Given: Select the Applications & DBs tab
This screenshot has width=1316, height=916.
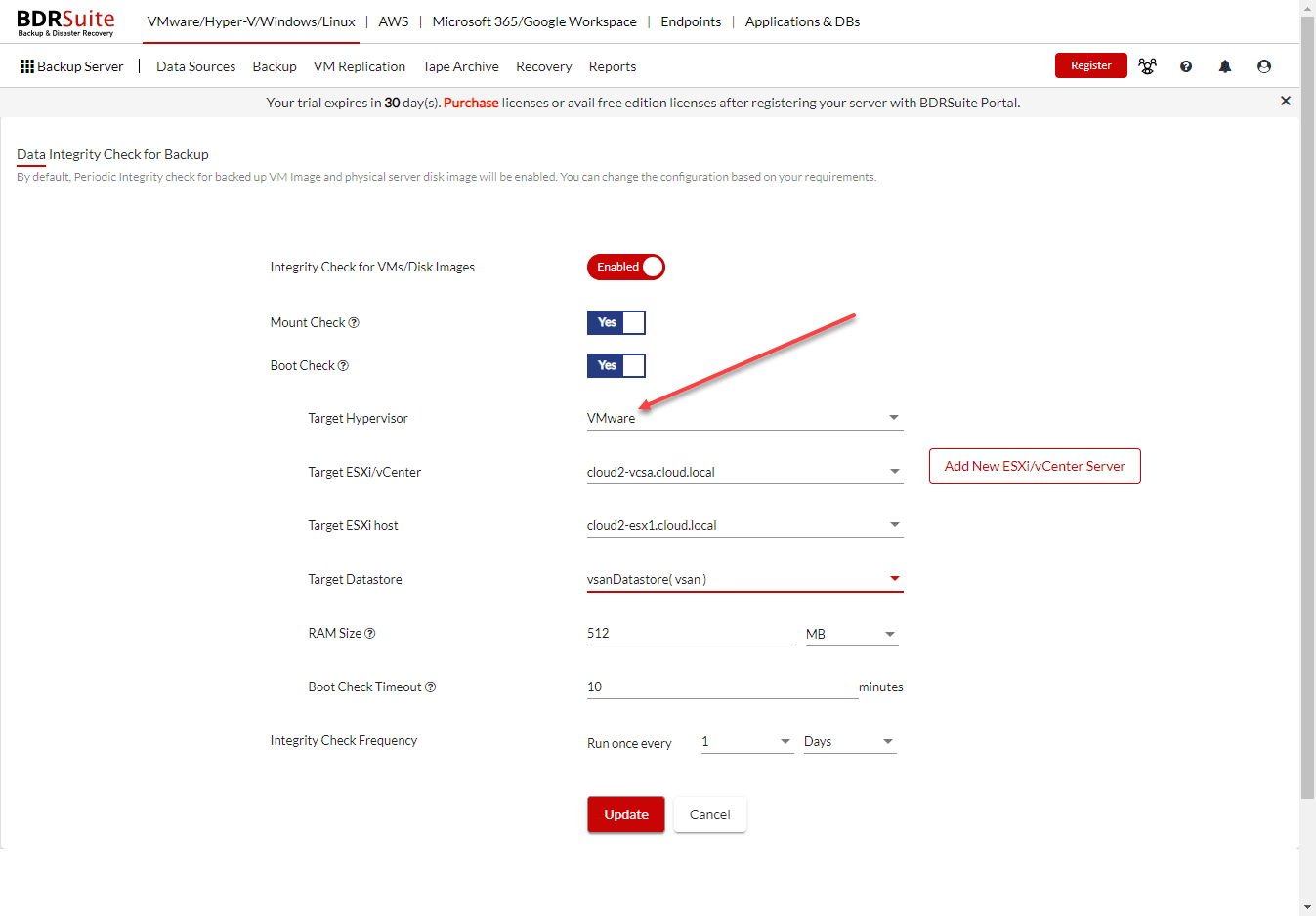Looking at the screenshot, I should (802, 21).
